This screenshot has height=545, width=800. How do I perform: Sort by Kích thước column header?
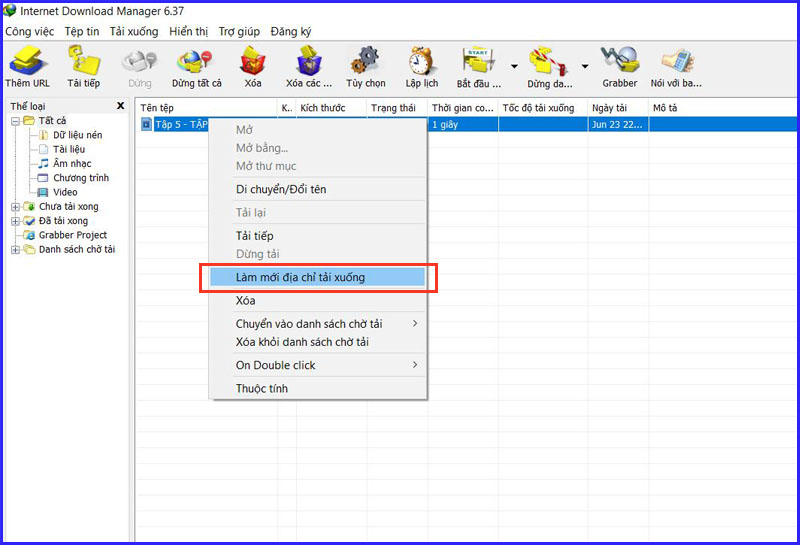point(331,108)
